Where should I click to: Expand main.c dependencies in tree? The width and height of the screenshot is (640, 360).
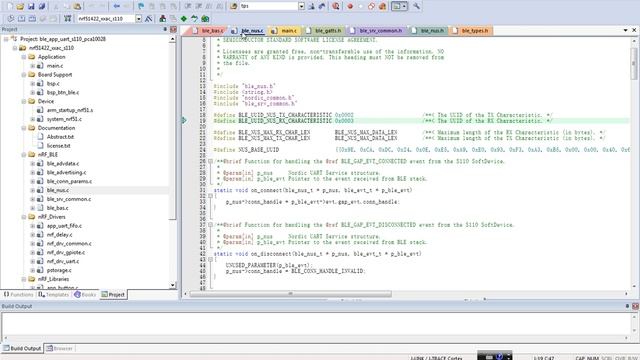[x=33, y=66]
